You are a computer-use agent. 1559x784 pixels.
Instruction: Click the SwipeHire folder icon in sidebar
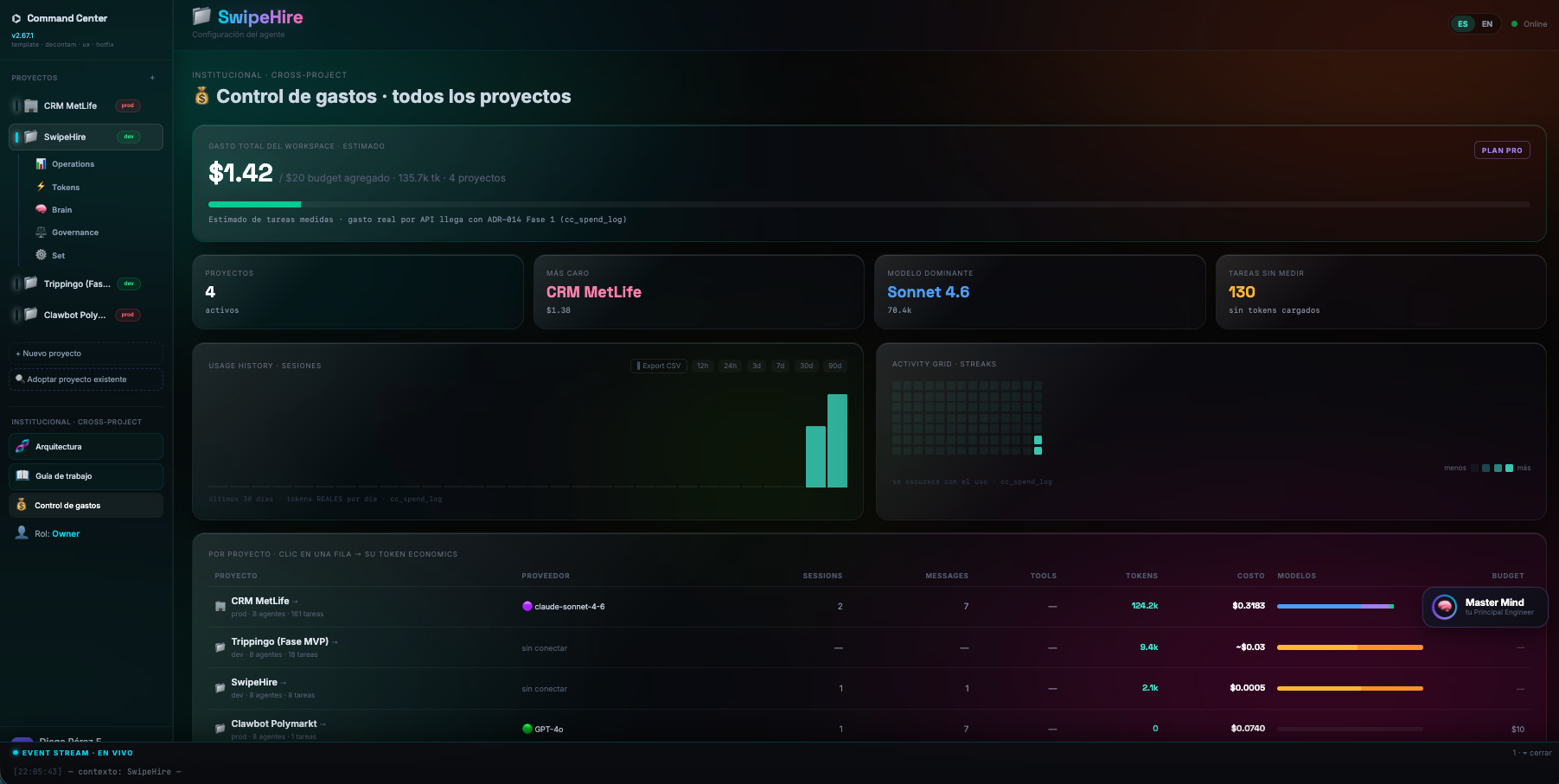(x=31, y=137)
